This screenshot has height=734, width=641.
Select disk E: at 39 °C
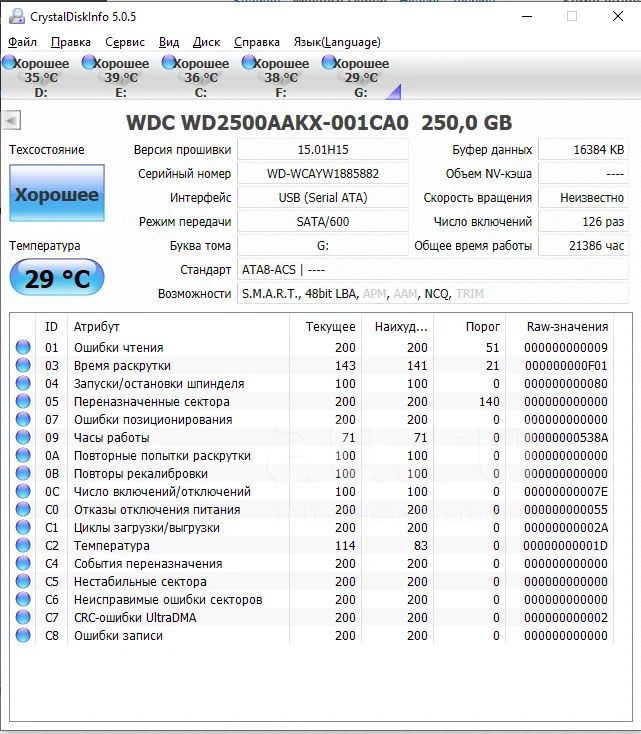click(x=117, y=77)
